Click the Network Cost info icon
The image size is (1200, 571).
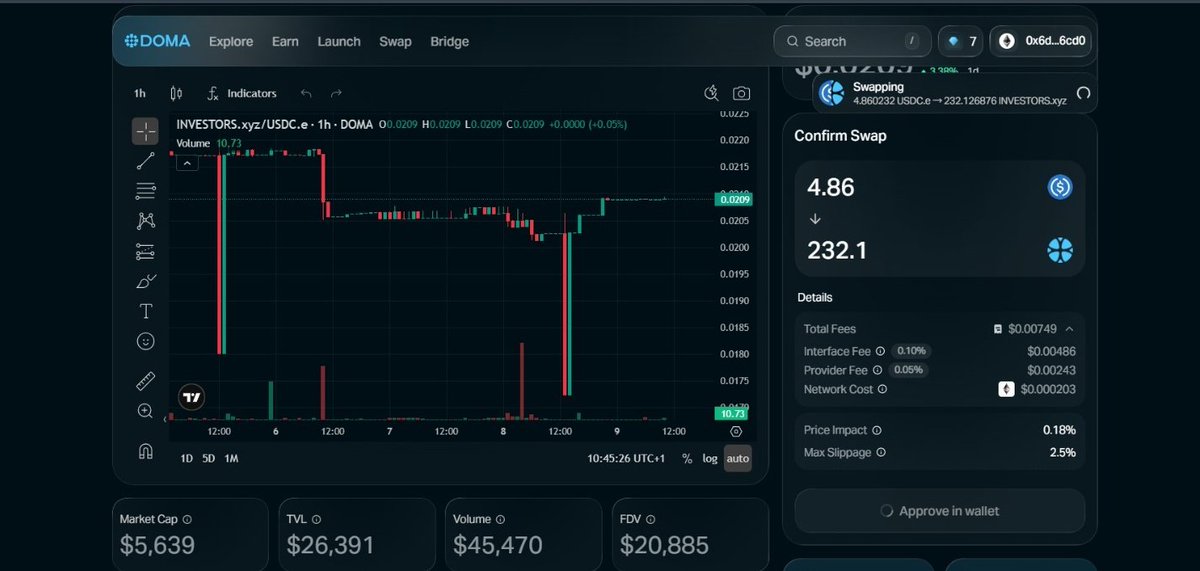click(883, 389)
